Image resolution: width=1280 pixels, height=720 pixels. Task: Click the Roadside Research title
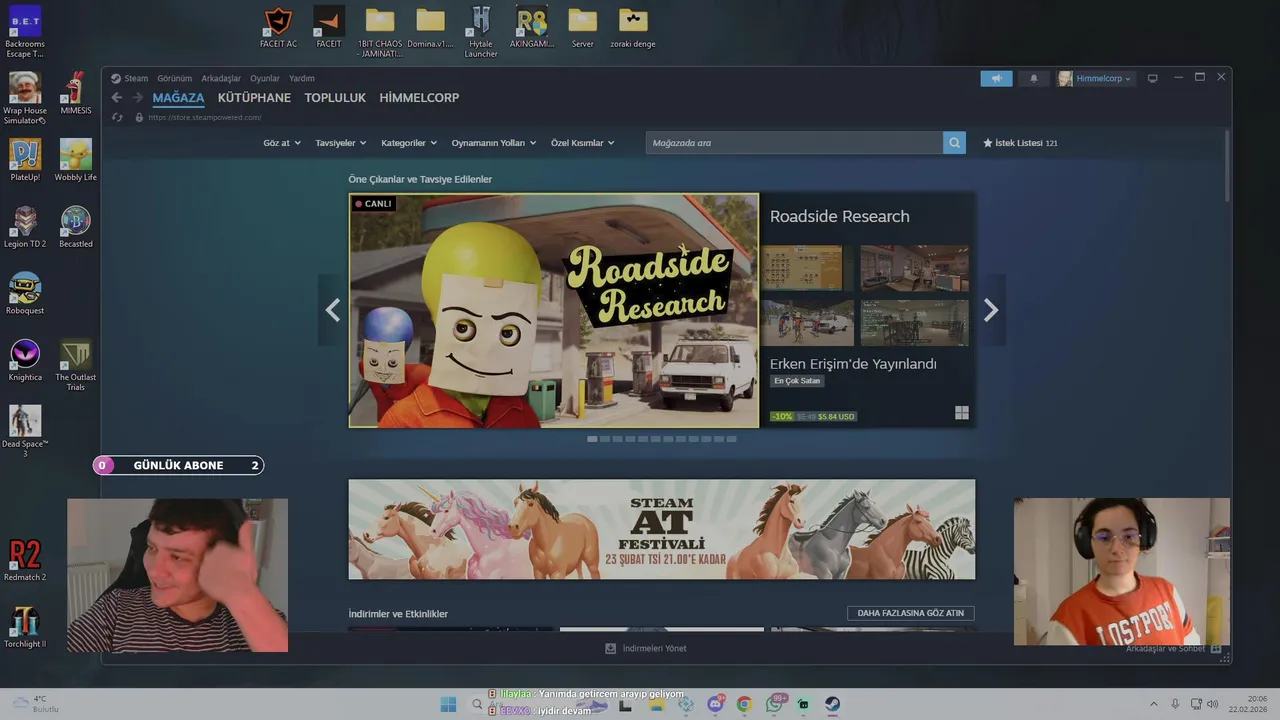click(x=839, y=216)
